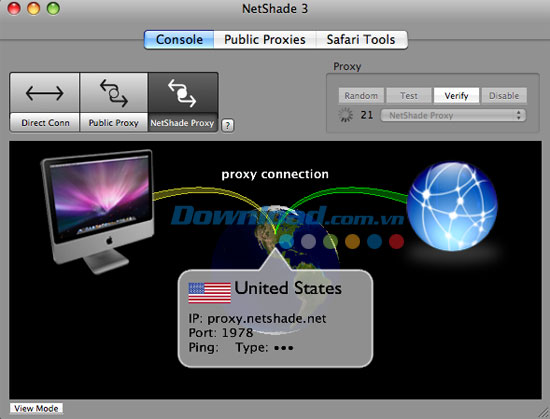This screenshot has height=419, width=550.
Task: Click the orange colored dot
Action: pos(352,241)
